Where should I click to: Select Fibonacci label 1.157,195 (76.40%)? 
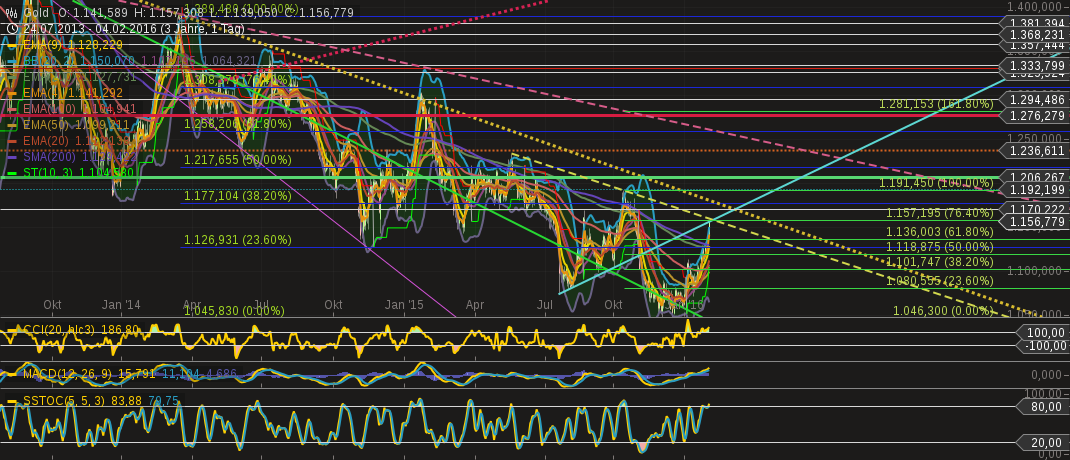tap(940, 213)
